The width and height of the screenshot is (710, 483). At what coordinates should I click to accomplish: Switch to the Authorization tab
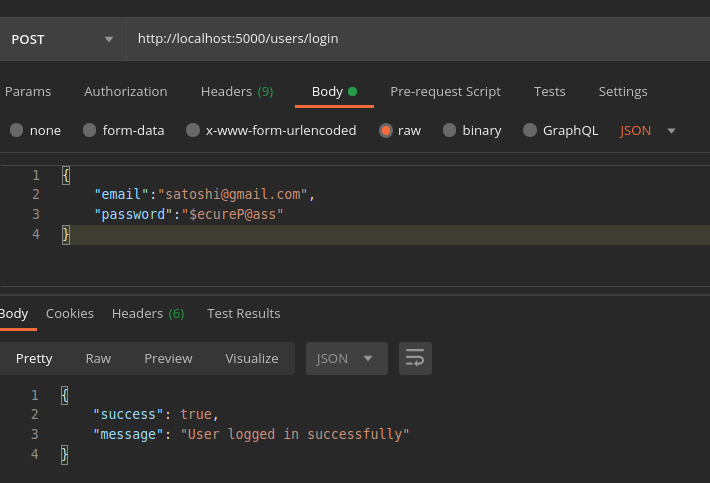coord(125,91)
